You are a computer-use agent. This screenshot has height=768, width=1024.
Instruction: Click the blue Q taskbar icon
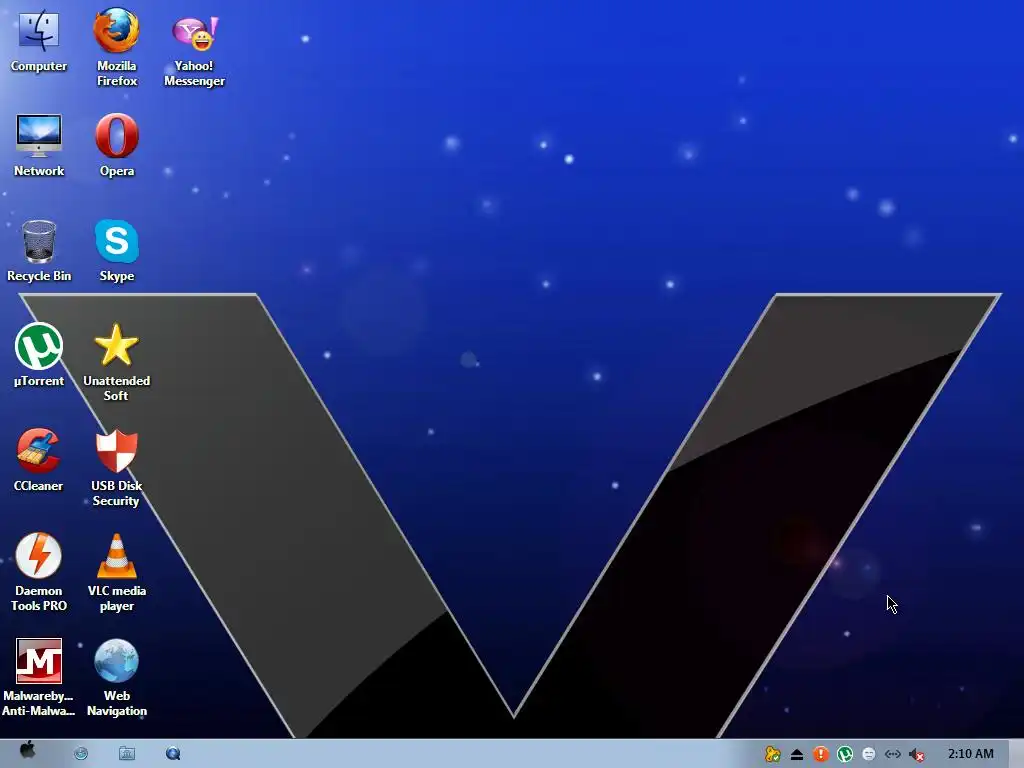coord(173,754)
